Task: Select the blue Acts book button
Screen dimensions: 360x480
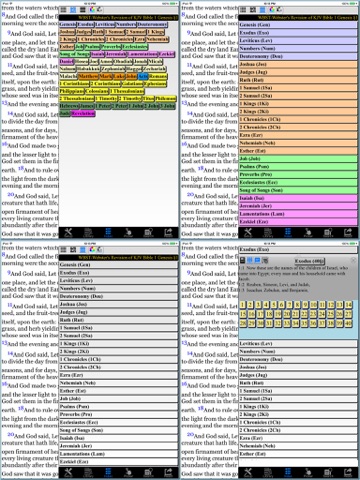Action: tap(143, 76)
